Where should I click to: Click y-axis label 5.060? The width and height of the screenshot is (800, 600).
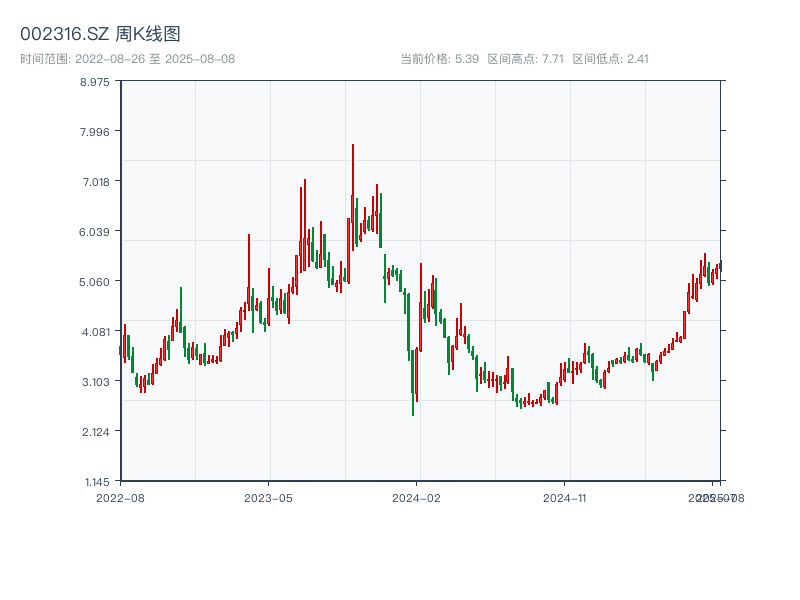(x=94, y=282)
